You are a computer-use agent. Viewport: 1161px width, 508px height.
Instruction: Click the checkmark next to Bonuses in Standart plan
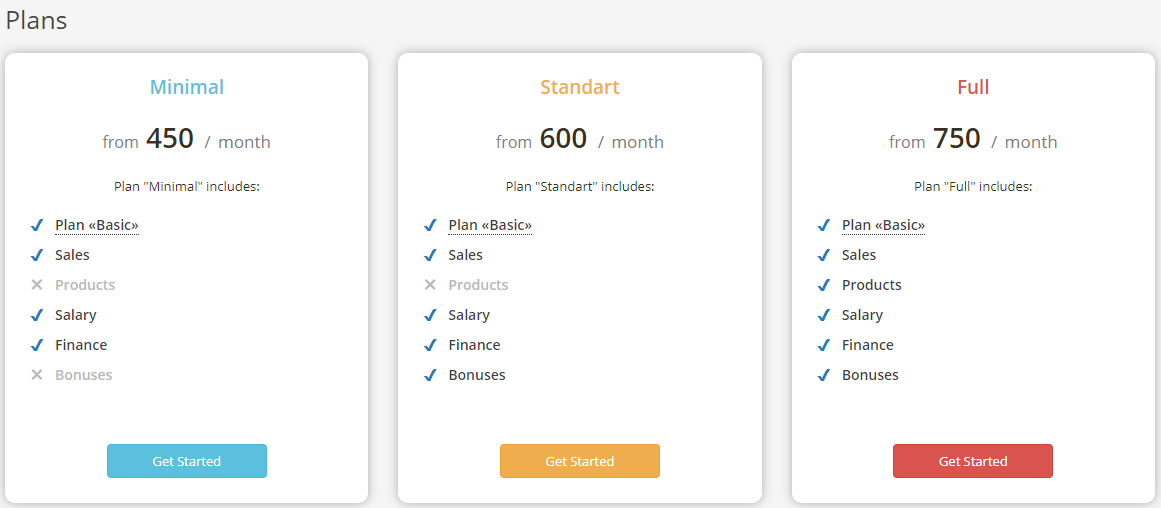click(x=430, y=375)
